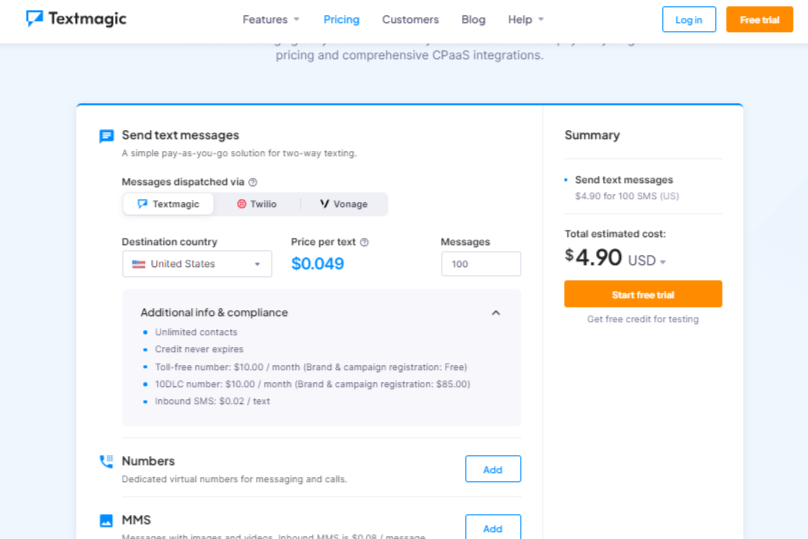
Task: Click the Textmagic logo in the header
Action: click(76, 19)
